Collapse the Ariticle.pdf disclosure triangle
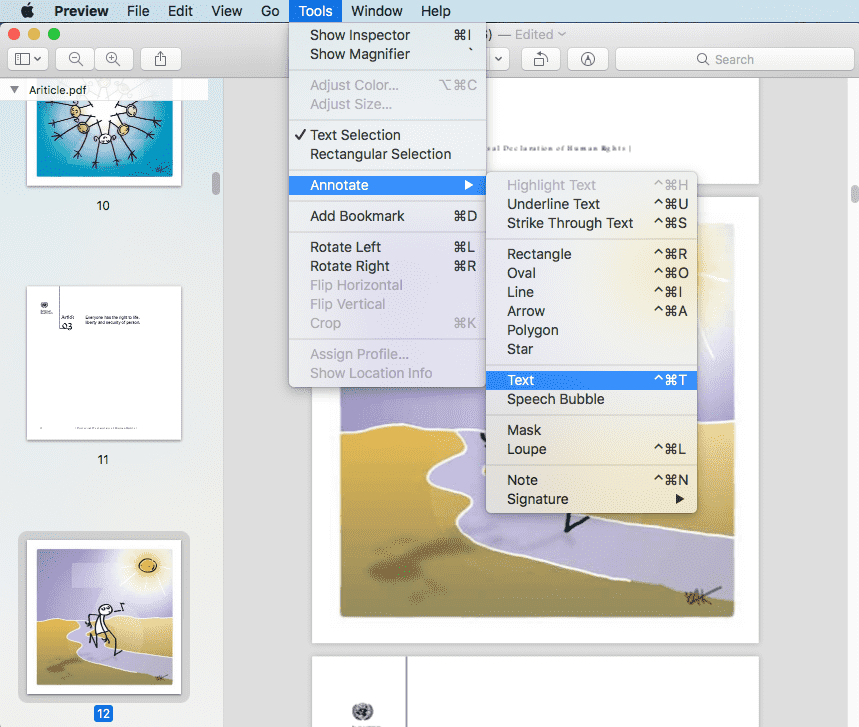Viewport: 859px width, 727px height. [x=14, y=89]
